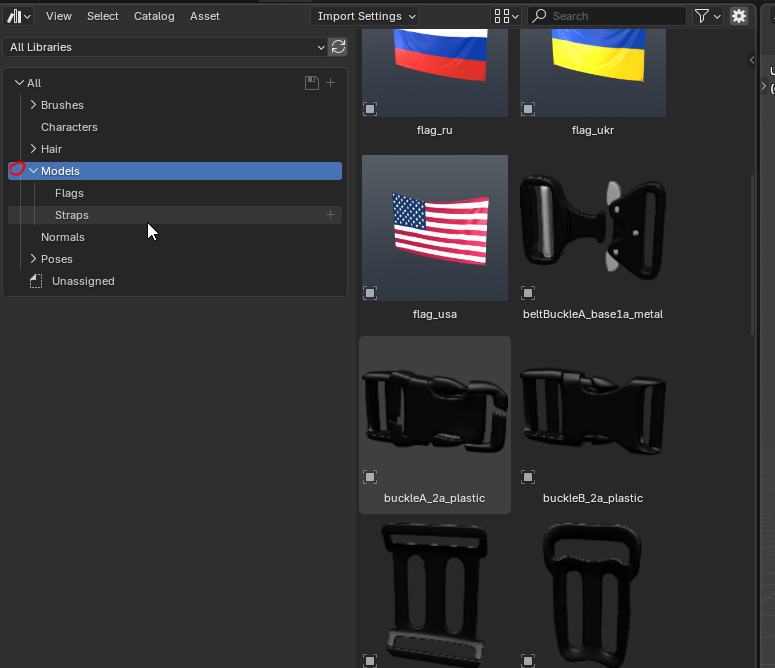Screen dimensions: 775x668
Task: Click object type icon on beltBuckleA_base1a_metal
Action: 528,293
